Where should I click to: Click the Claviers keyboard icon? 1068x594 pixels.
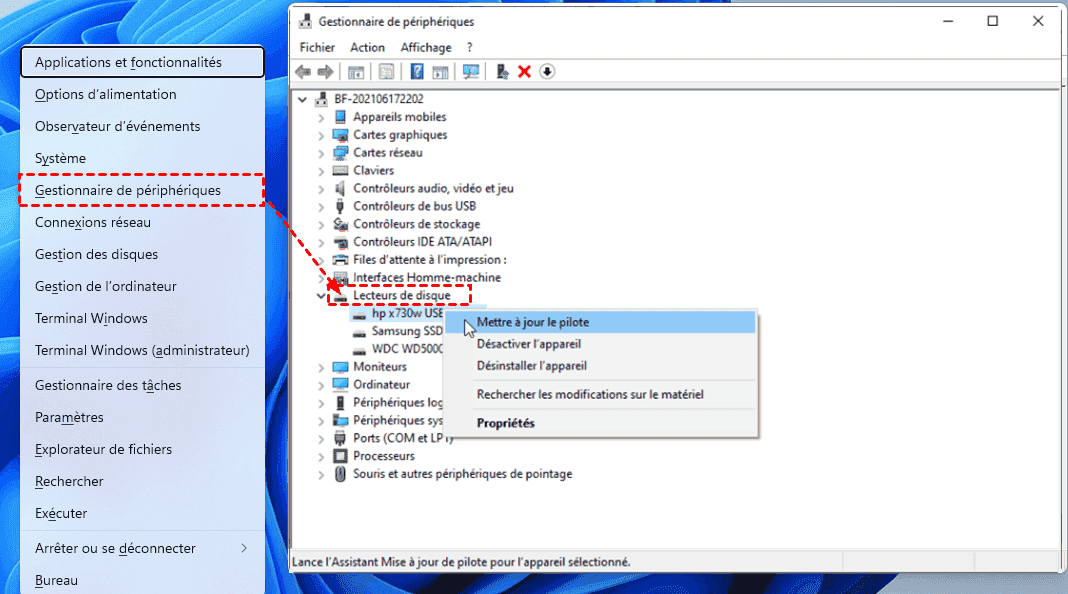[340, 170]
